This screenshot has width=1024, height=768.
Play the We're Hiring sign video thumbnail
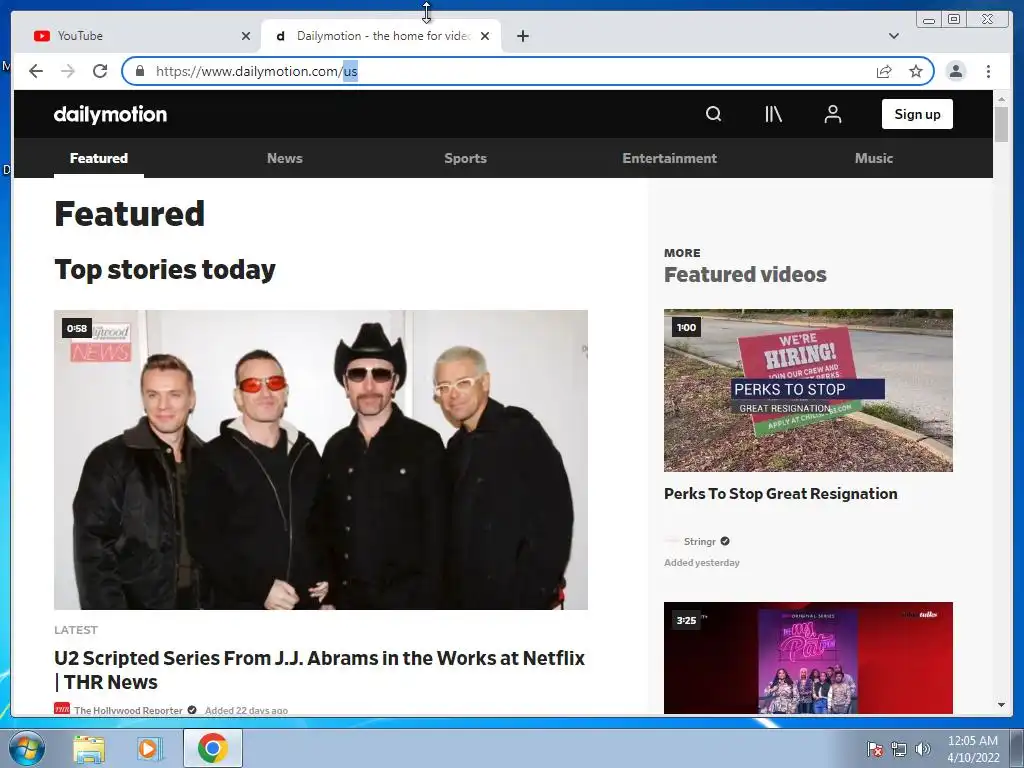pyautogui.click(x=808, y=391)
